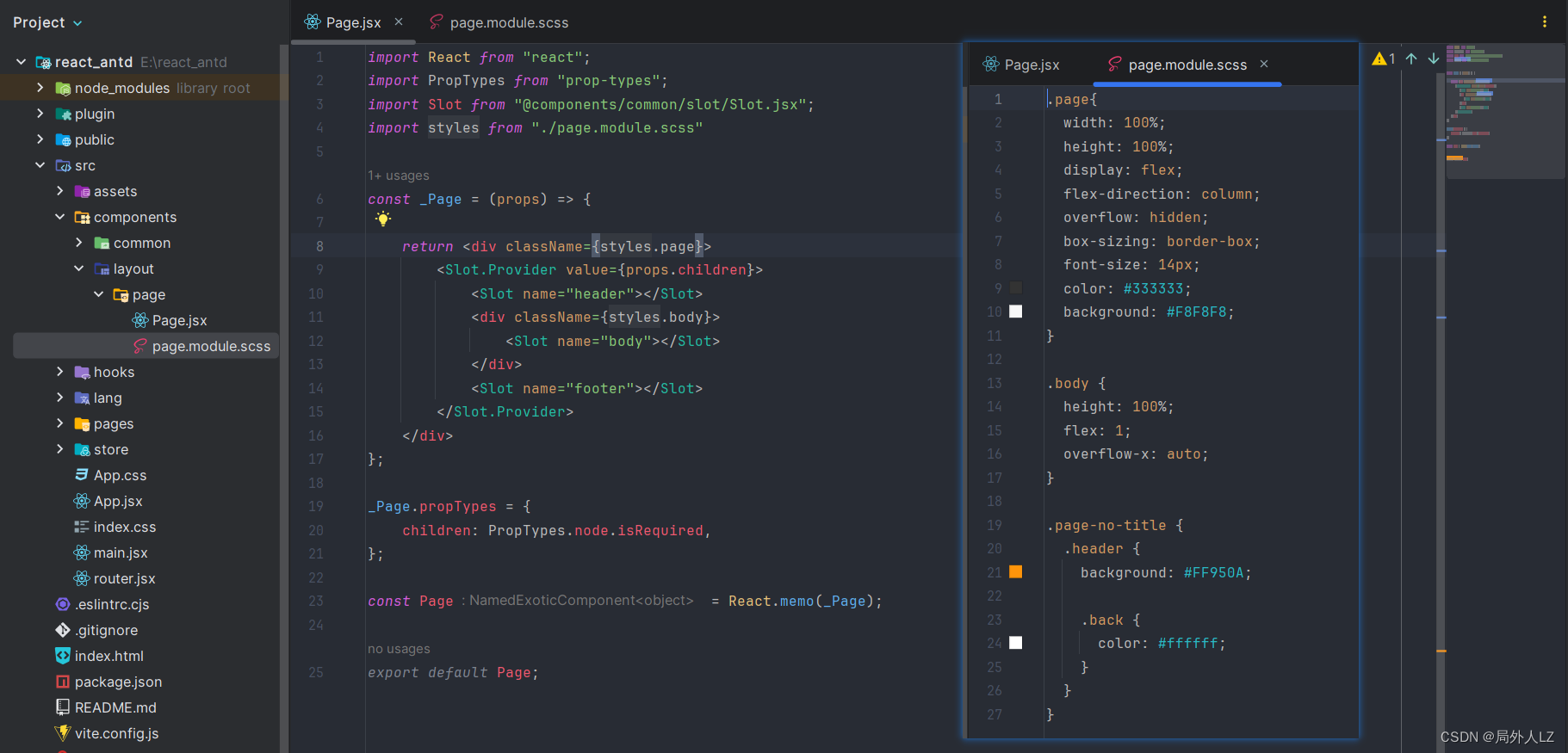Collapse the page folder arrow
Viewport: 1568px width, 753px height.
click(x=98, y=294)
